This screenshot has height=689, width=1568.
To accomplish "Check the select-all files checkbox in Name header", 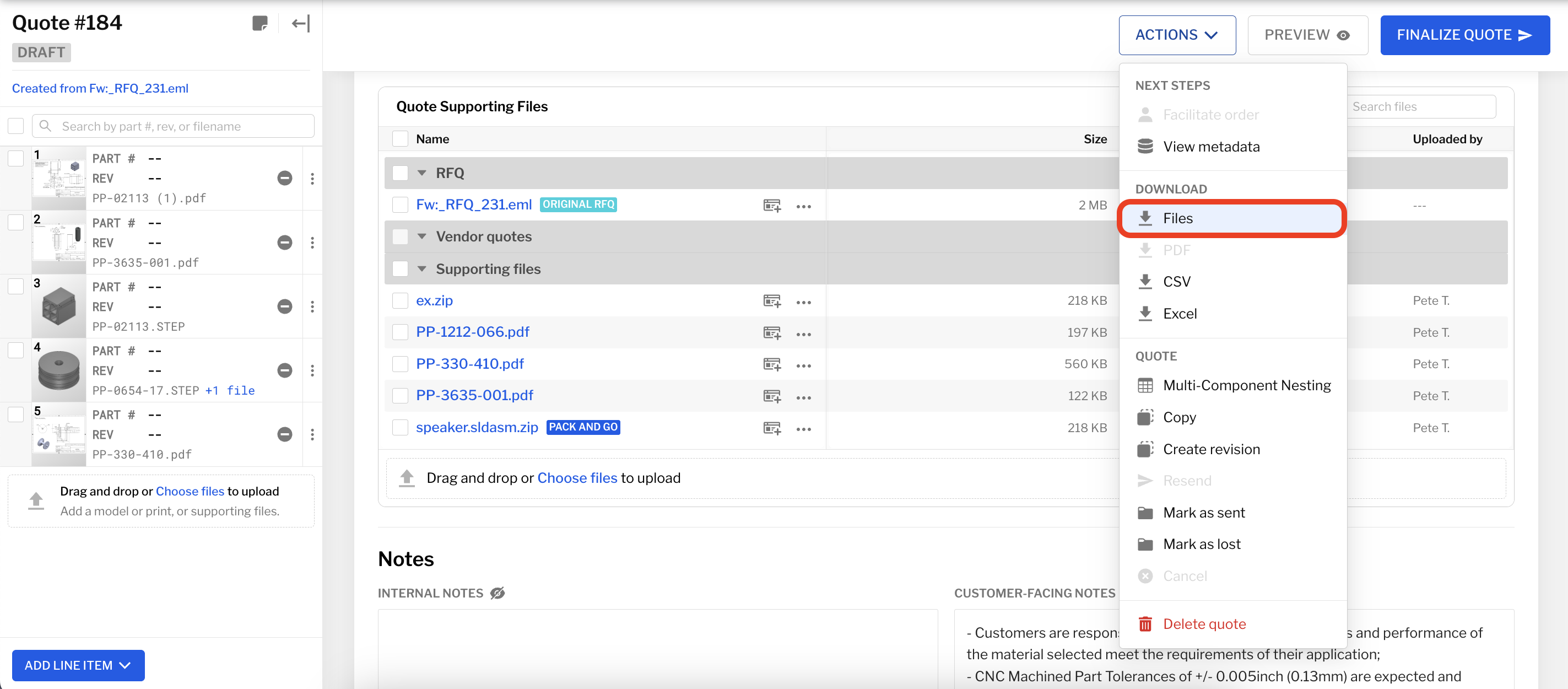I will pyautogui.click(x=400, y=138).
